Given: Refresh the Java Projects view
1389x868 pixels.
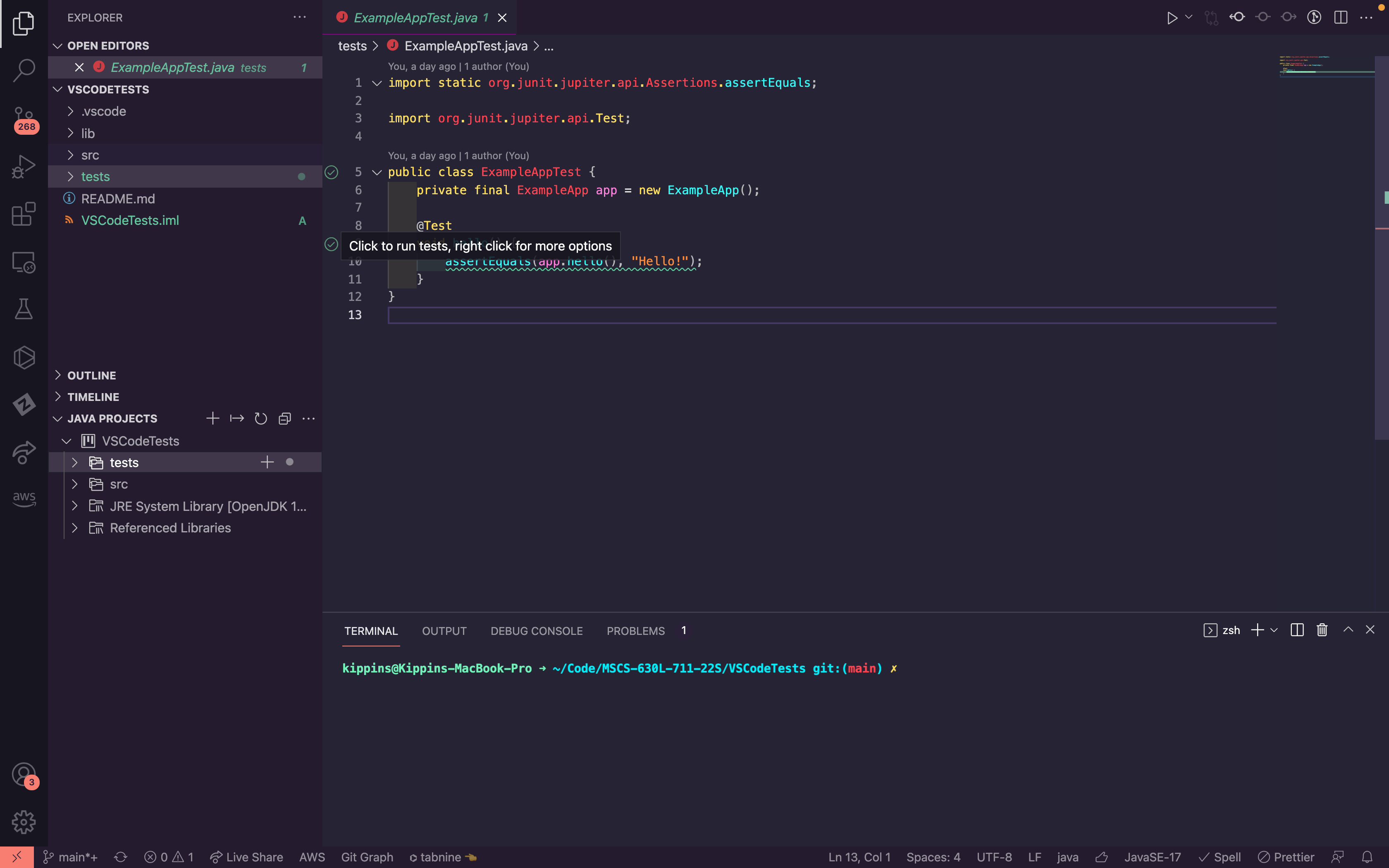Looking at the screenshot, I should pos(261,418).
